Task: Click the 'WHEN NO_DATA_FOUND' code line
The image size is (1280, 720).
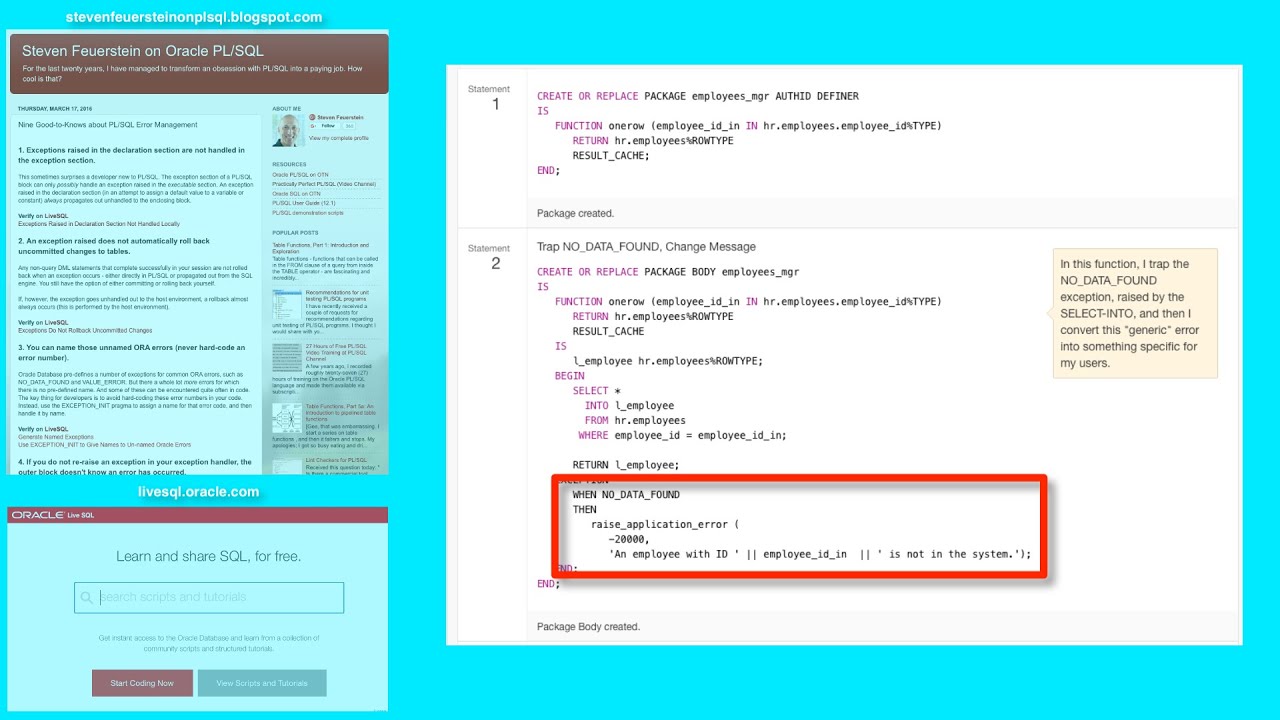Action: (626, 495)
